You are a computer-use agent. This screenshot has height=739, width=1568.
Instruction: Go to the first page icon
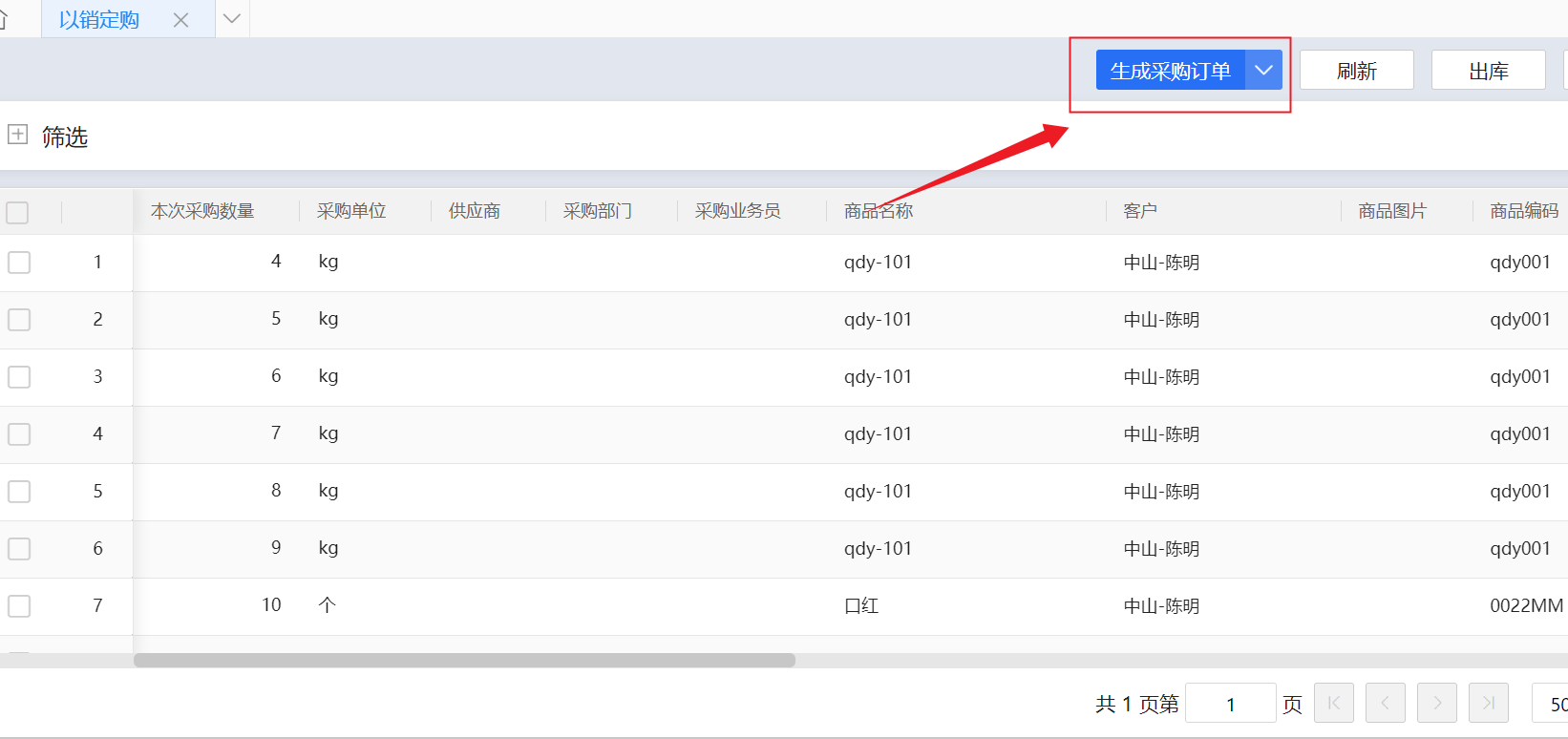click(1334, 704)
